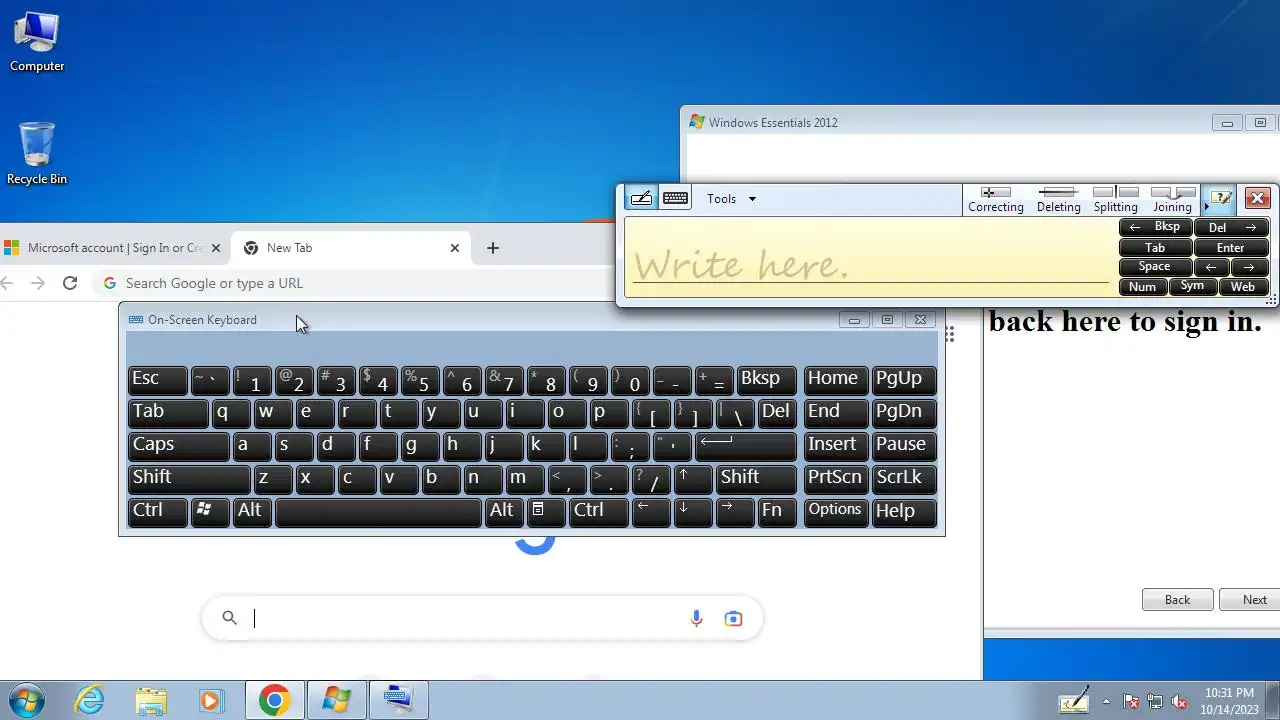Show the Correcting gesture demo
Viewport: 1280px width, 720px height.
(x=995, y=199)
